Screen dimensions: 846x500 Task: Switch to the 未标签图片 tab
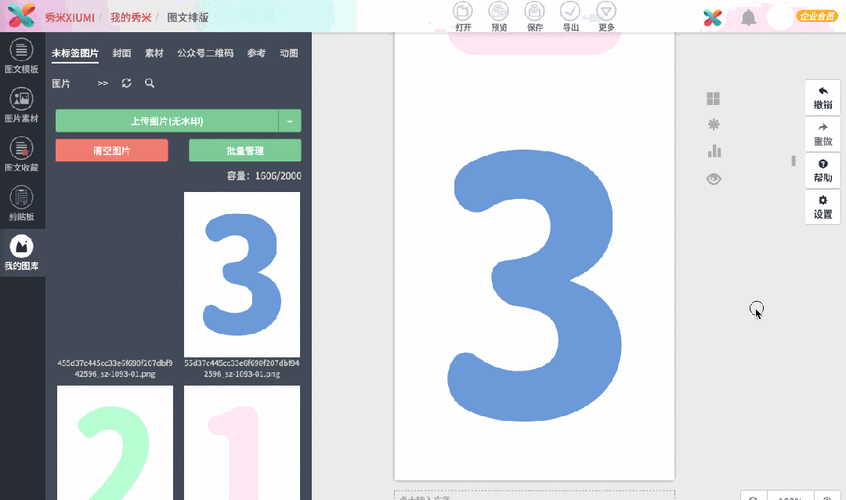click(75, 53)
